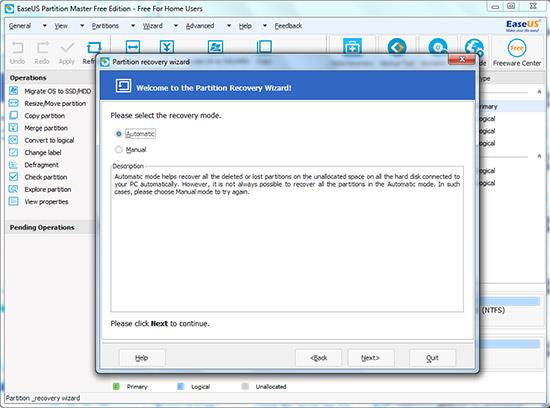550x408 pixels.
Task: Select the Manual recovery mode radio button
Action: [119, 149]
